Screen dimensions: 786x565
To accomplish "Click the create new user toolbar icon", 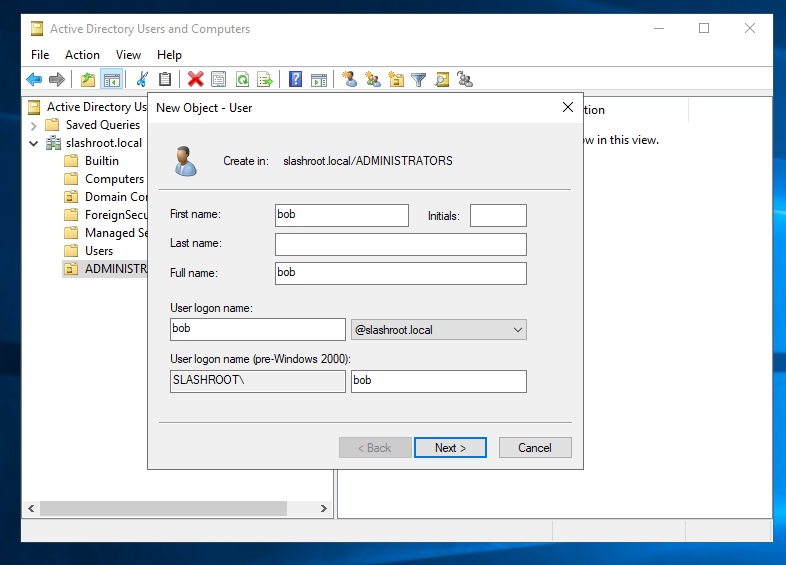I will coord(350,80).
